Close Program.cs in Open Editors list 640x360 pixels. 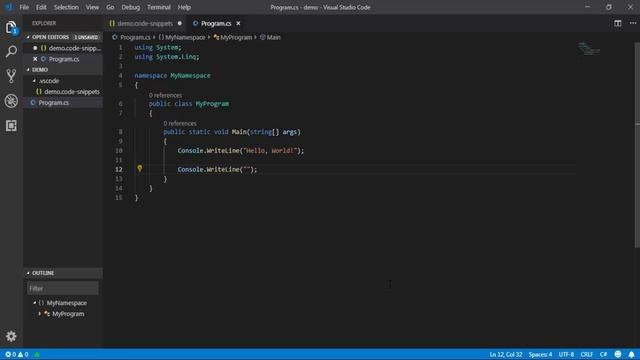click(x=35, y=59)
